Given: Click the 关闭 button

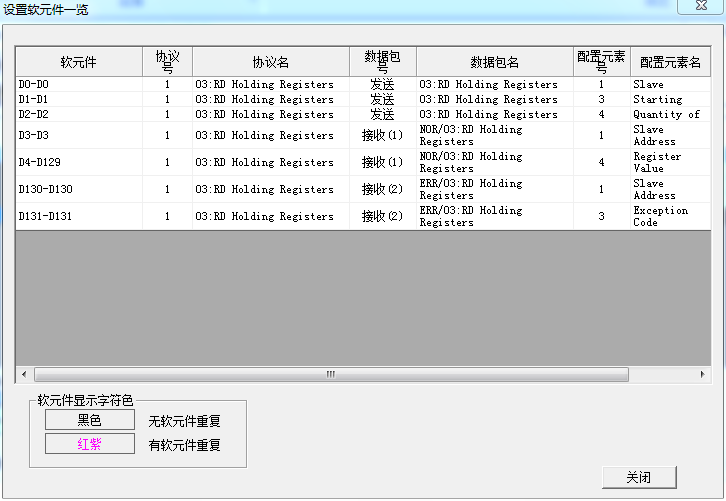Looking at the screenshot, I should (x=639, y=477).
